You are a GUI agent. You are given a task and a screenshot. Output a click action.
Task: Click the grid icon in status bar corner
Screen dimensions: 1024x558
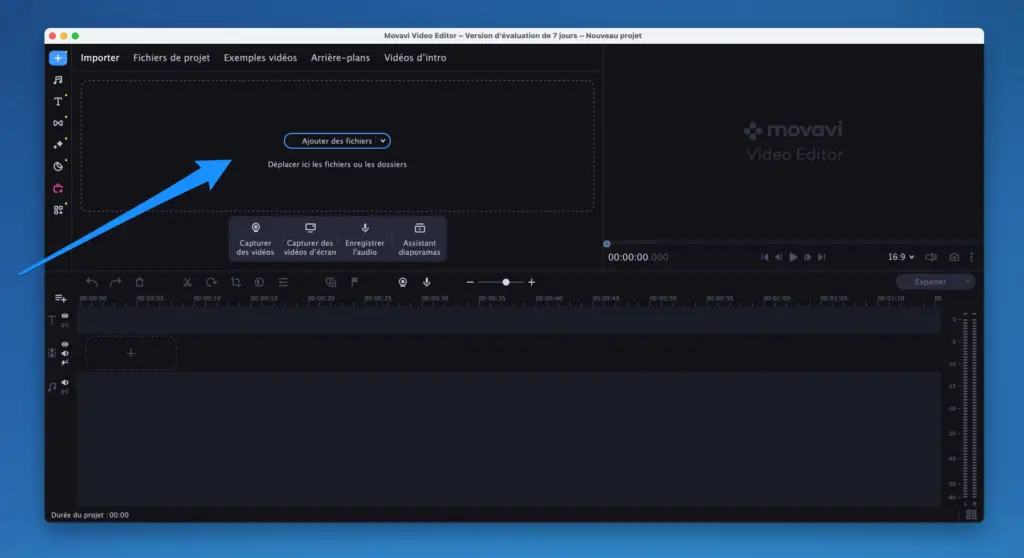tap(971, 515)
